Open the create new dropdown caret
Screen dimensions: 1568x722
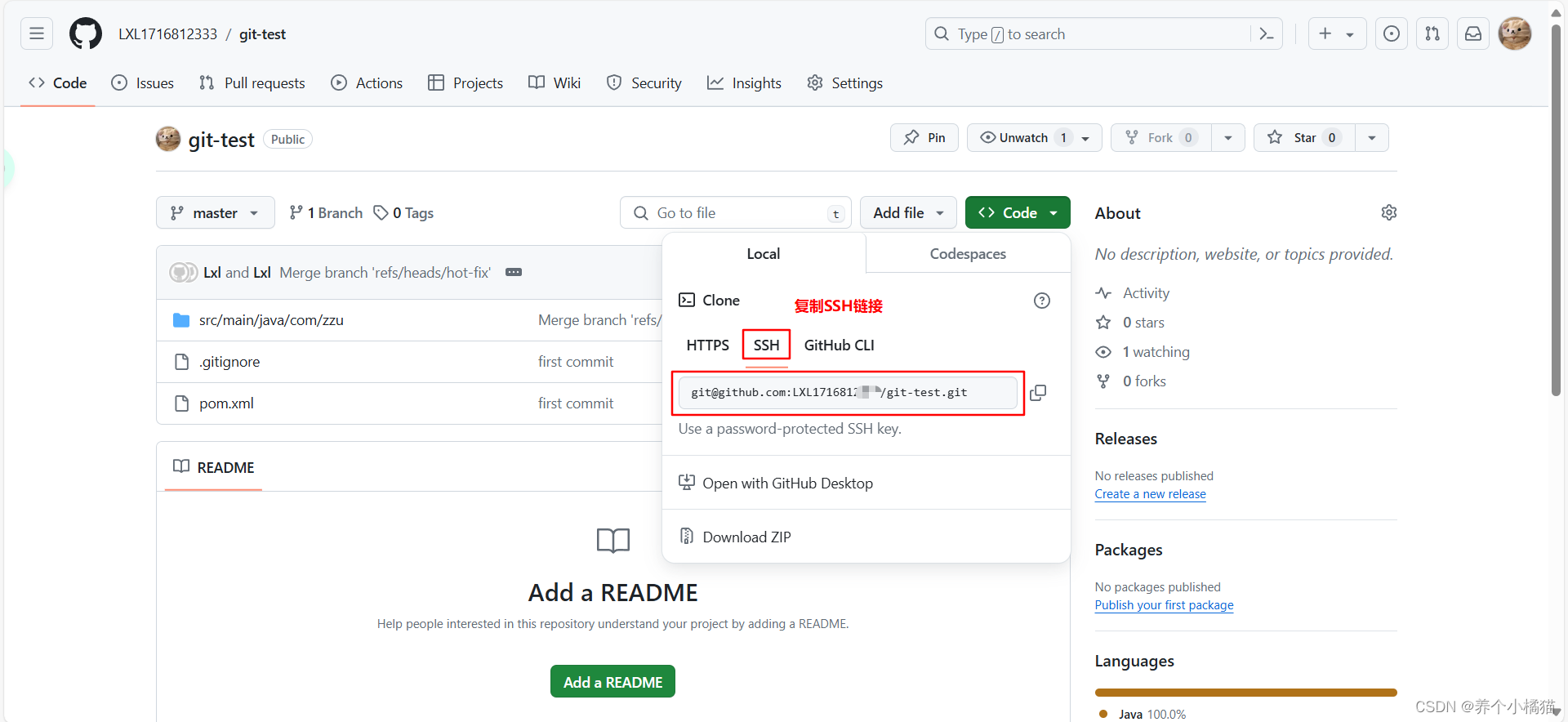pyautogui.click(x=1350, y=33)
